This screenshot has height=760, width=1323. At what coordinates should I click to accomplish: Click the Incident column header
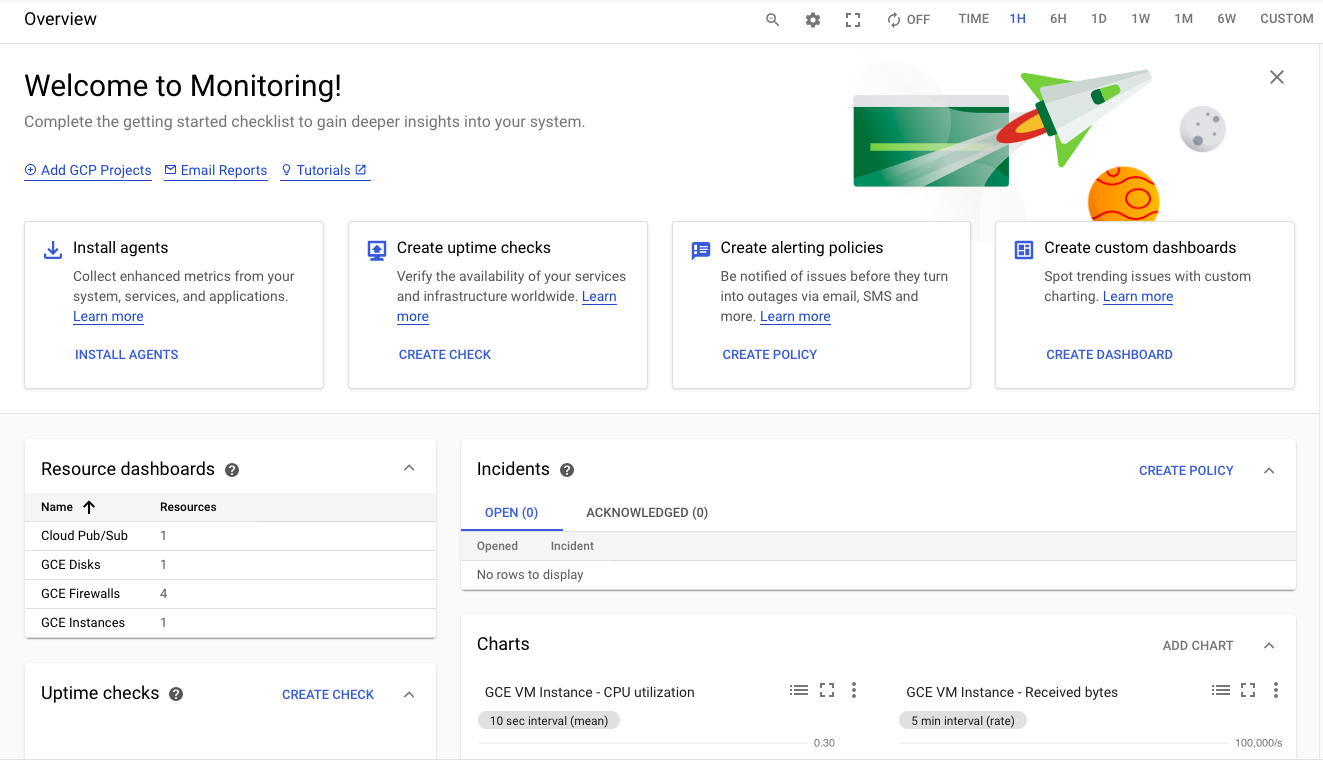click(572, 546)
